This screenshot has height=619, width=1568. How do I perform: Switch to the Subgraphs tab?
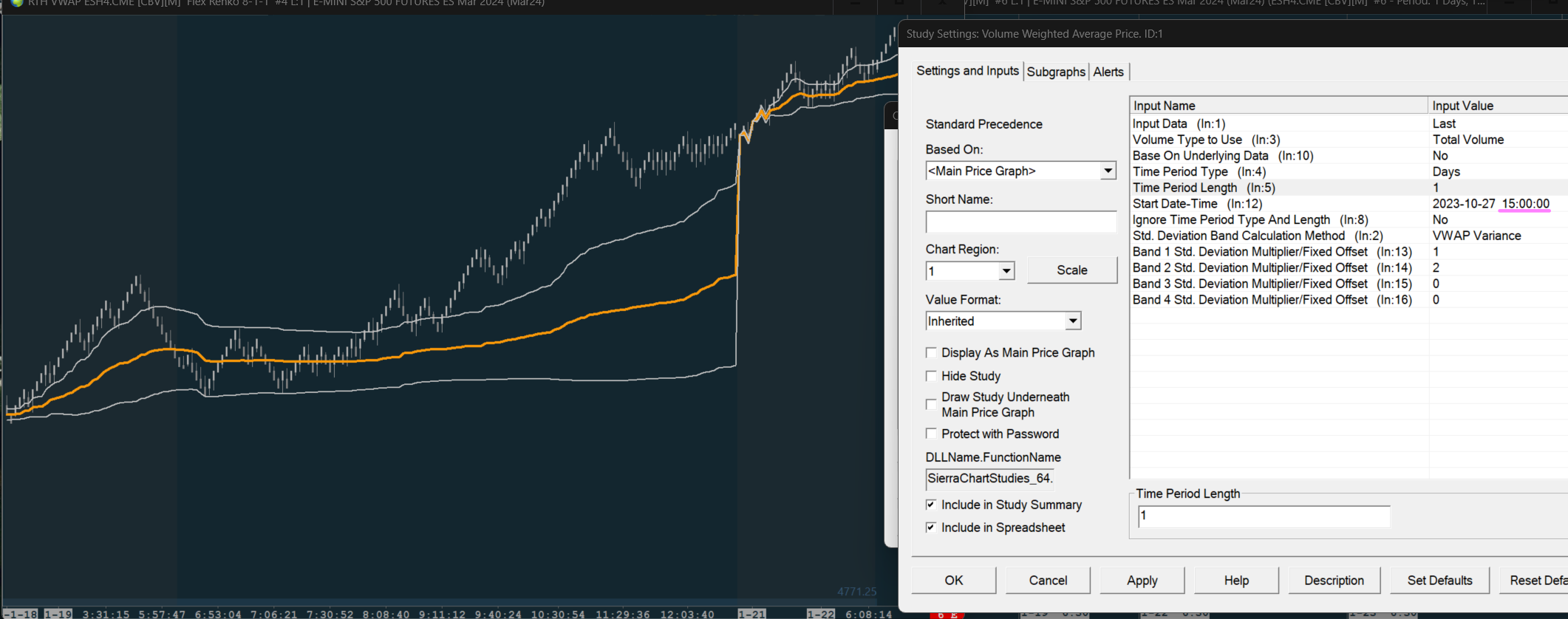[x=1056, y=72]
